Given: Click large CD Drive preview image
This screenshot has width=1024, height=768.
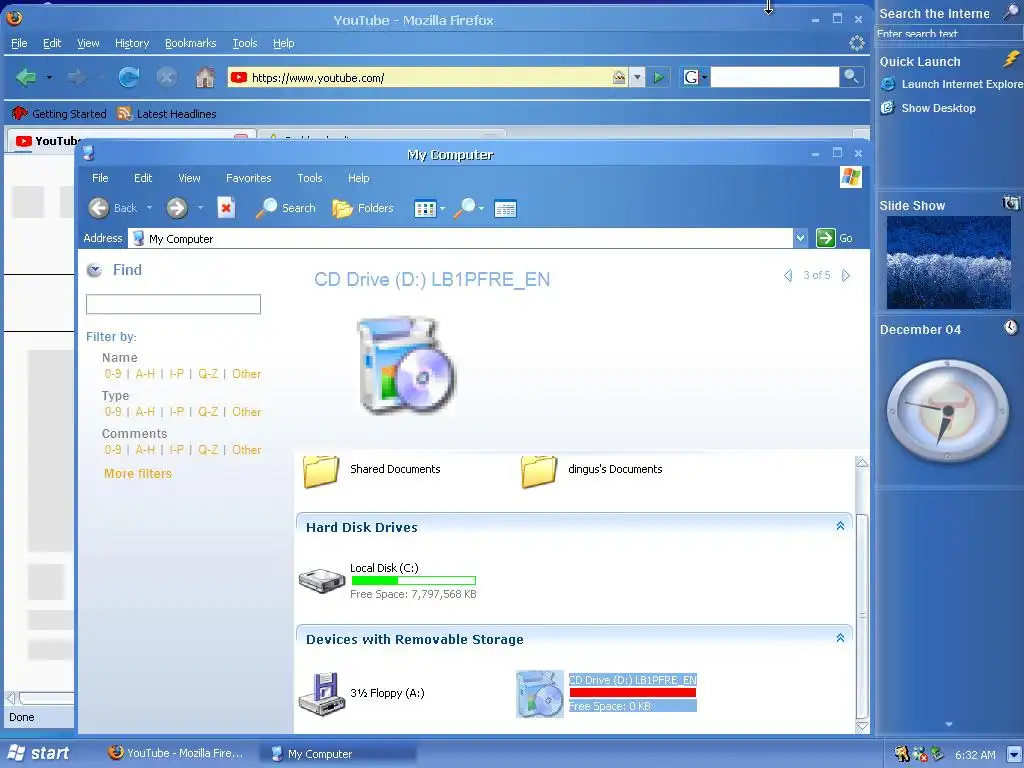Looking at the screenshot, I should 406,365.
